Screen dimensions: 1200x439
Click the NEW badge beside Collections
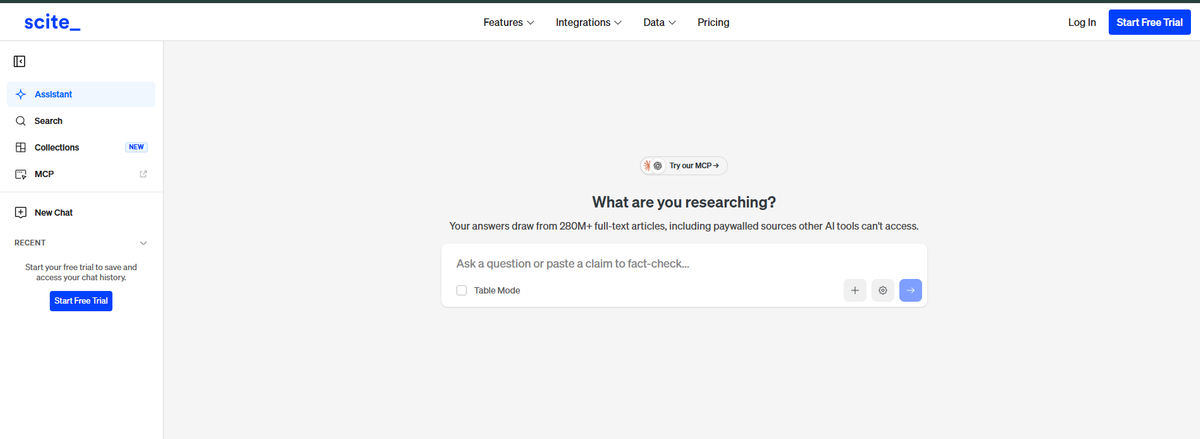tap(137, 147)
